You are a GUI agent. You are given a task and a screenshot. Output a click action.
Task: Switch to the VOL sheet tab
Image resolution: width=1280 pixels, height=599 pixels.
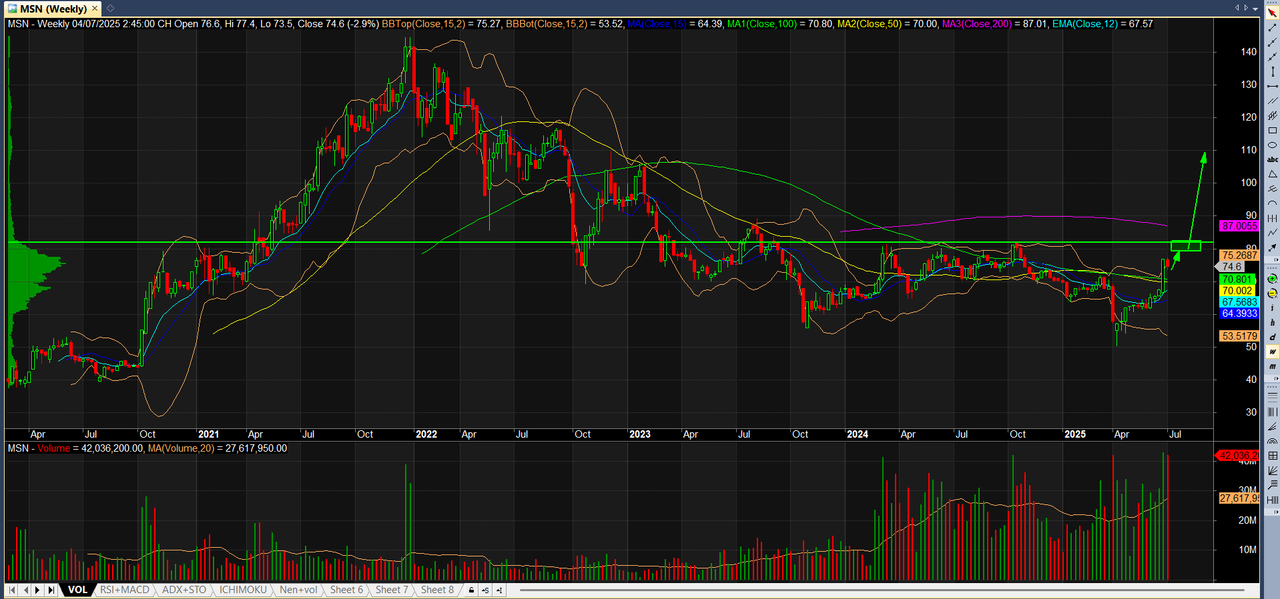(77, 590)
